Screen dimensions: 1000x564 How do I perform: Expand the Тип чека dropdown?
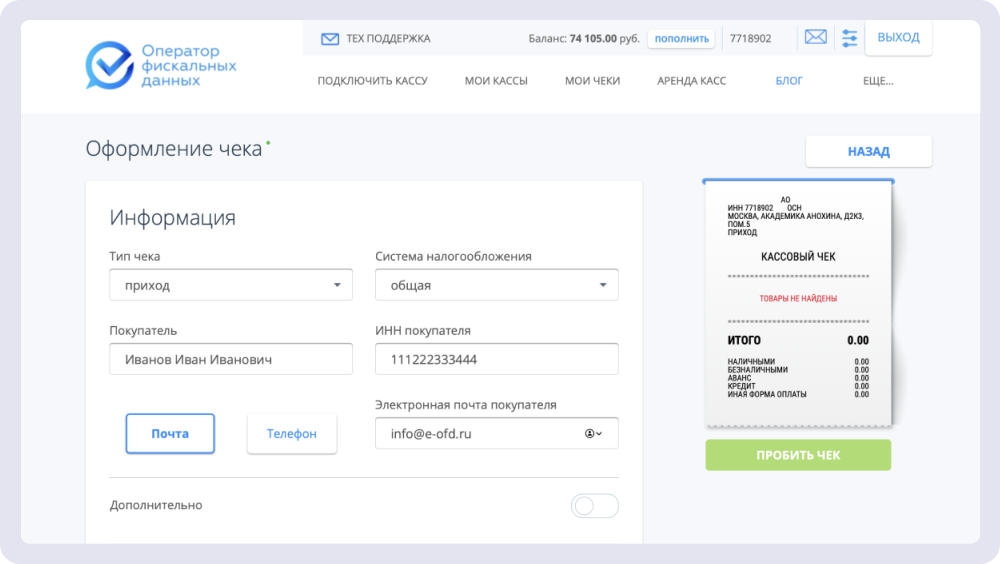point(231,285)
